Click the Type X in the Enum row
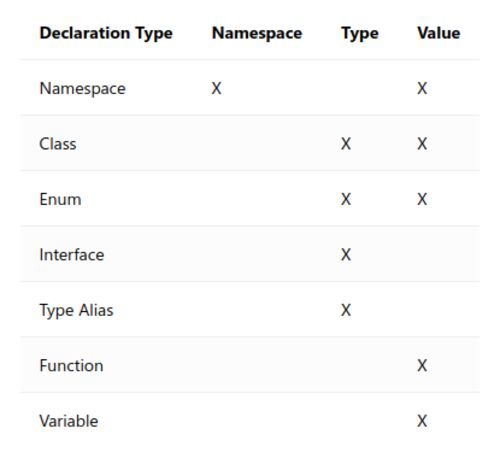The image size is (500, 452). coord(346,199)
